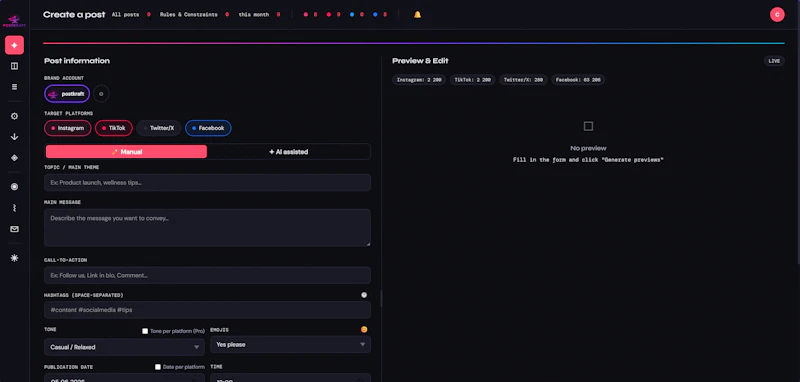Viewport: 800px width, 382px height.
Task: Click the Instagram: 2 200 character limit chip
Action: point(419,80)
